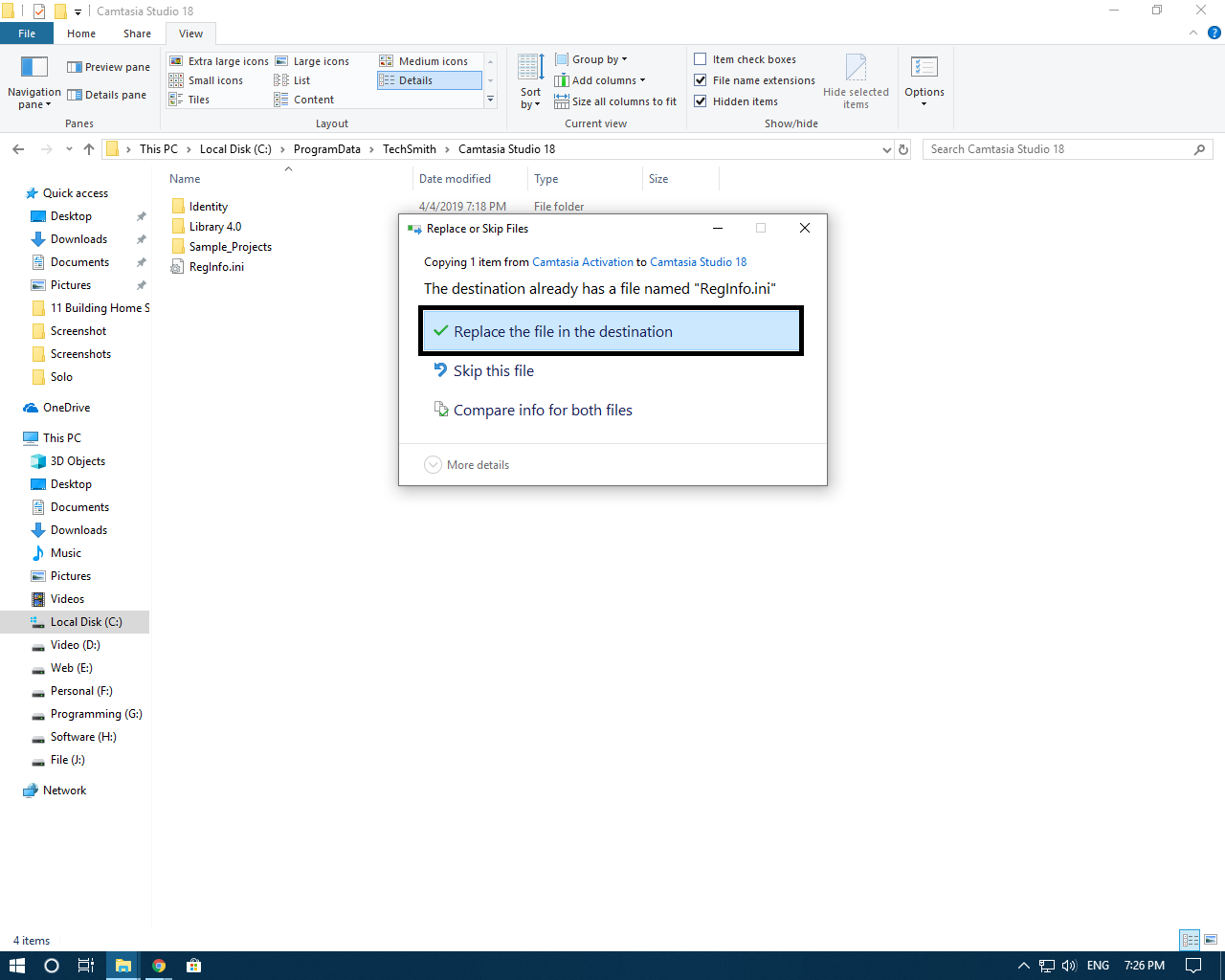This screenshot has width=1225, height=980.
Task: Expand the layout gallery more arrow
Action: 490,100
